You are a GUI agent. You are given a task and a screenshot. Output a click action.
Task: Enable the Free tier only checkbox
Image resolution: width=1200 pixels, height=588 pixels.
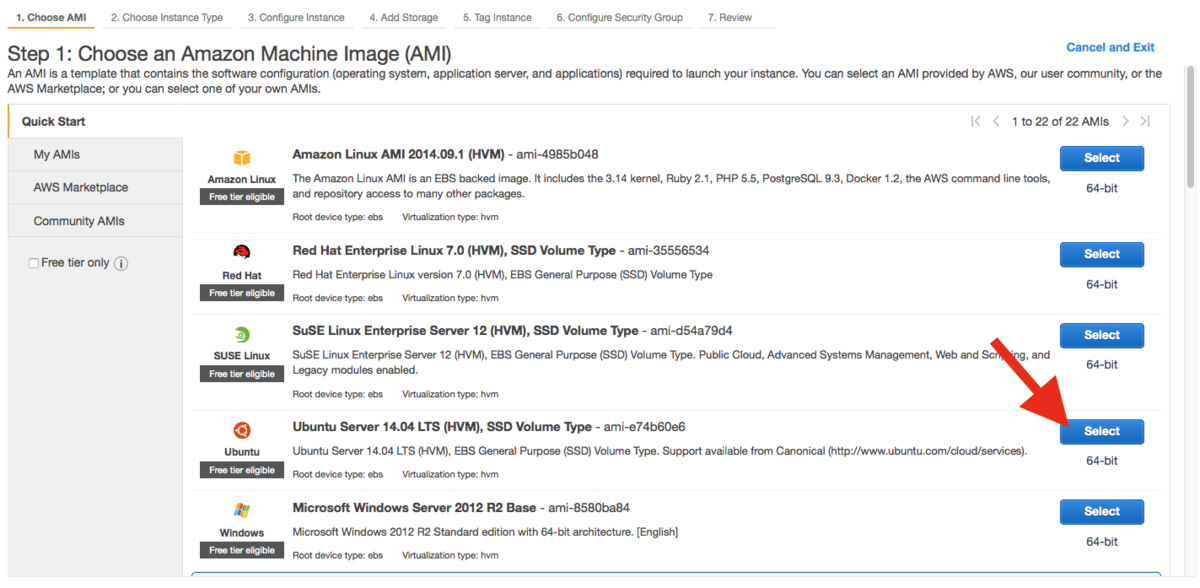coord(34,263)
